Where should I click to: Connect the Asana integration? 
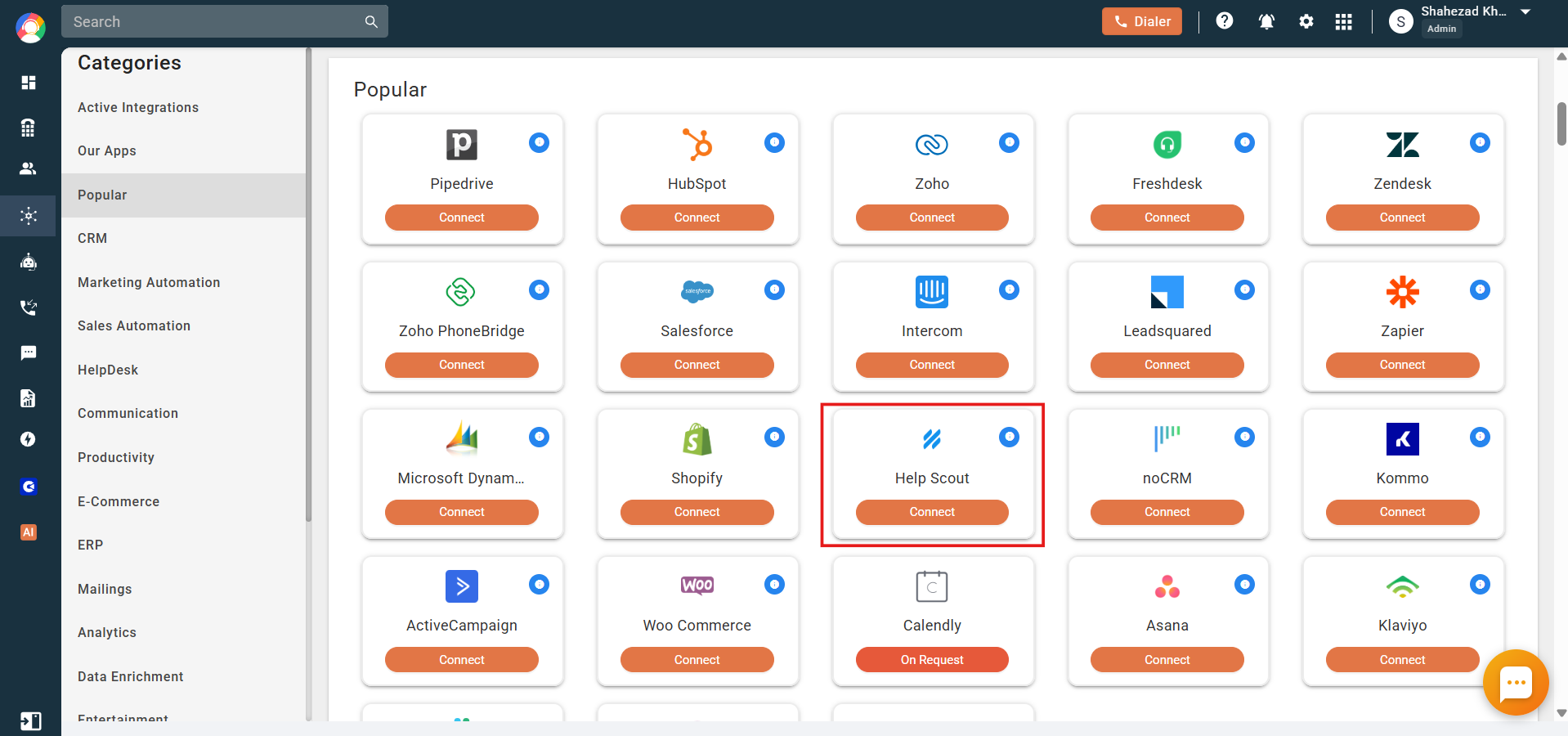pyautogui.click(x=1167, y=660)
